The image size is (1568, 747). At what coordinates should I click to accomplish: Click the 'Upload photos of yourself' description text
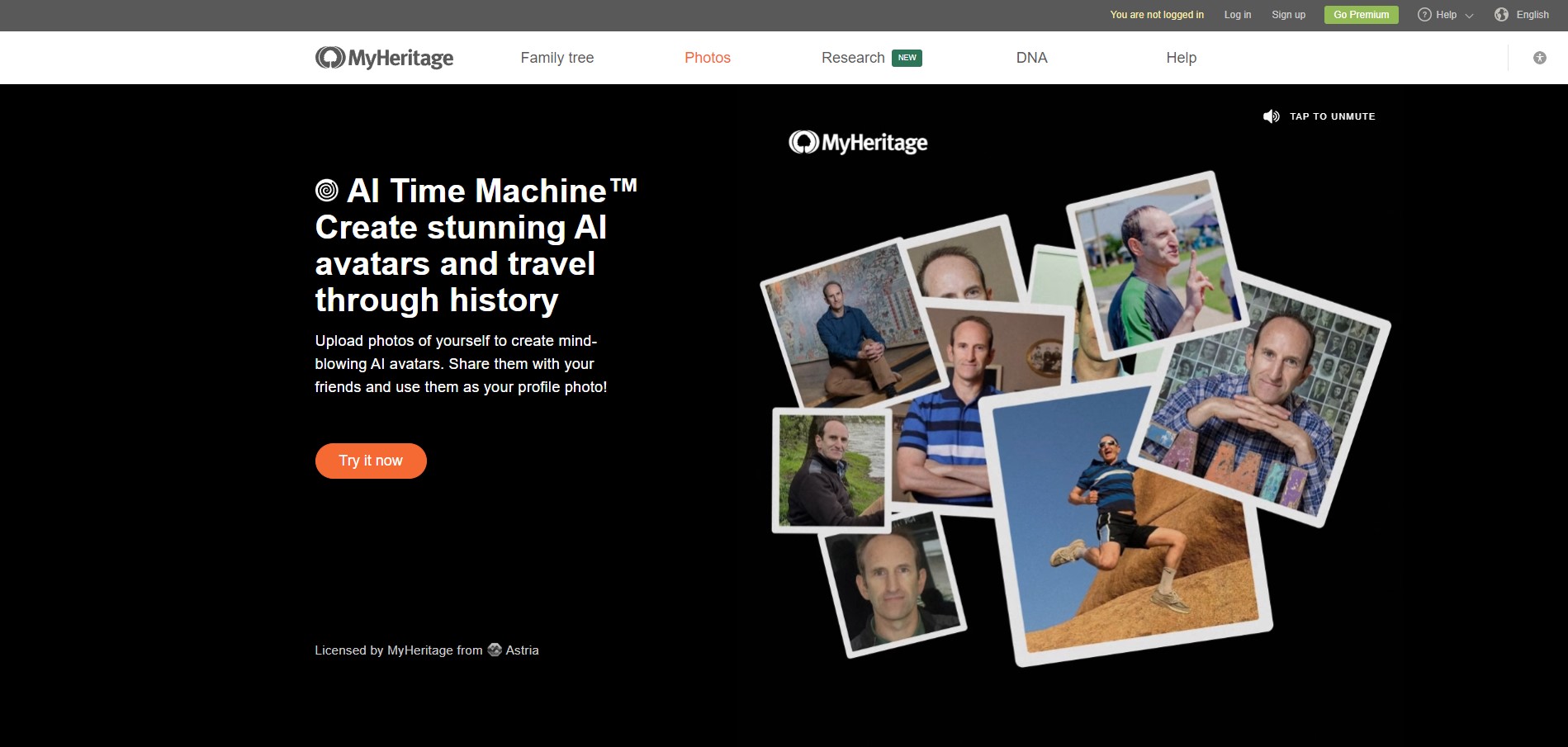pyautogui.click(x=461, y=364)
